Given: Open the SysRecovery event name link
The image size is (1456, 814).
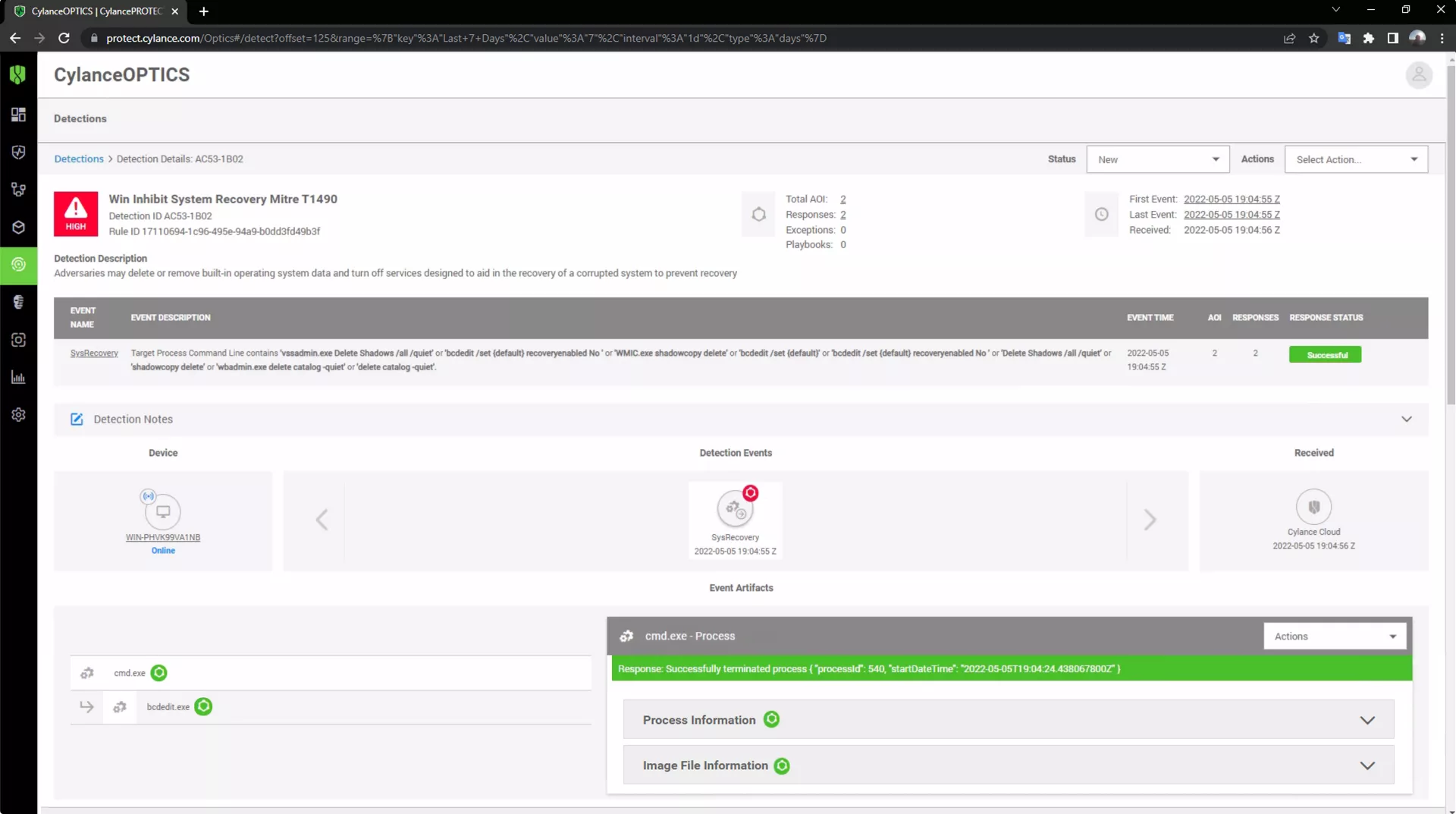Looking at the screenshot, I should click(94, 354).
